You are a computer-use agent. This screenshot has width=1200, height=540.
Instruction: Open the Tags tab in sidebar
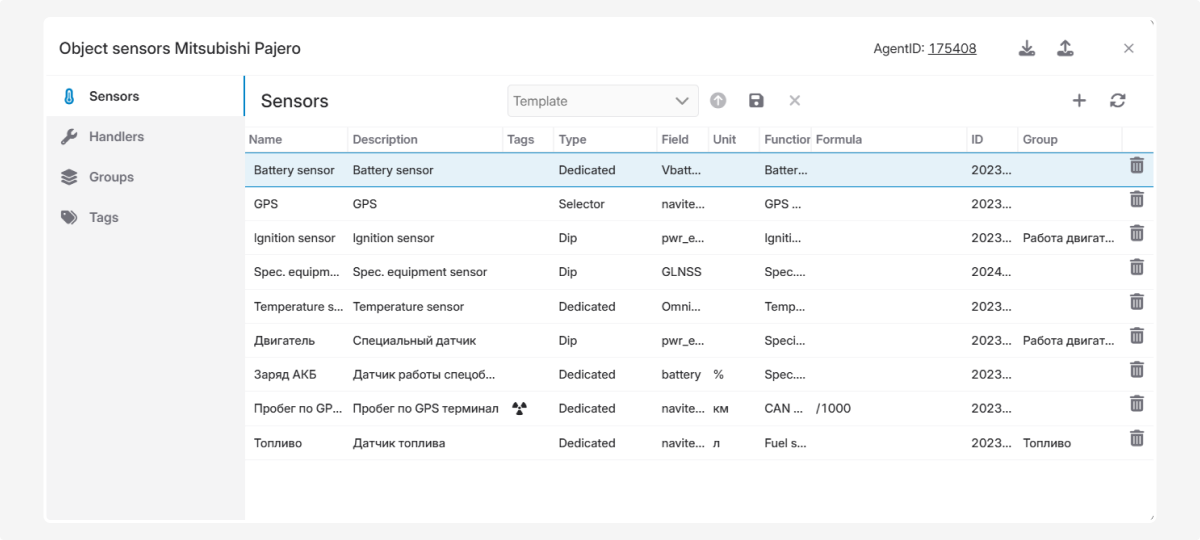tap(104, 217)
